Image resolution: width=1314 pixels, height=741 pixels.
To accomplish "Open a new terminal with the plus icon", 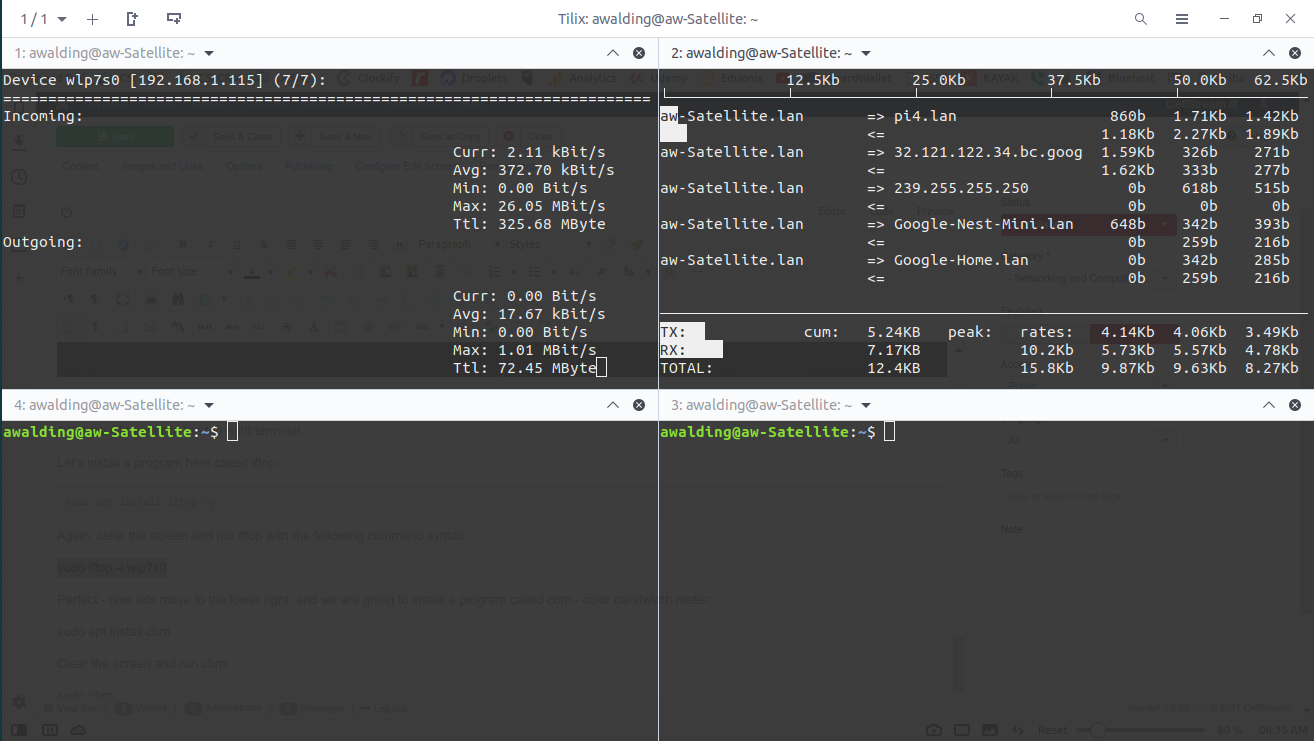I will 92,18.
